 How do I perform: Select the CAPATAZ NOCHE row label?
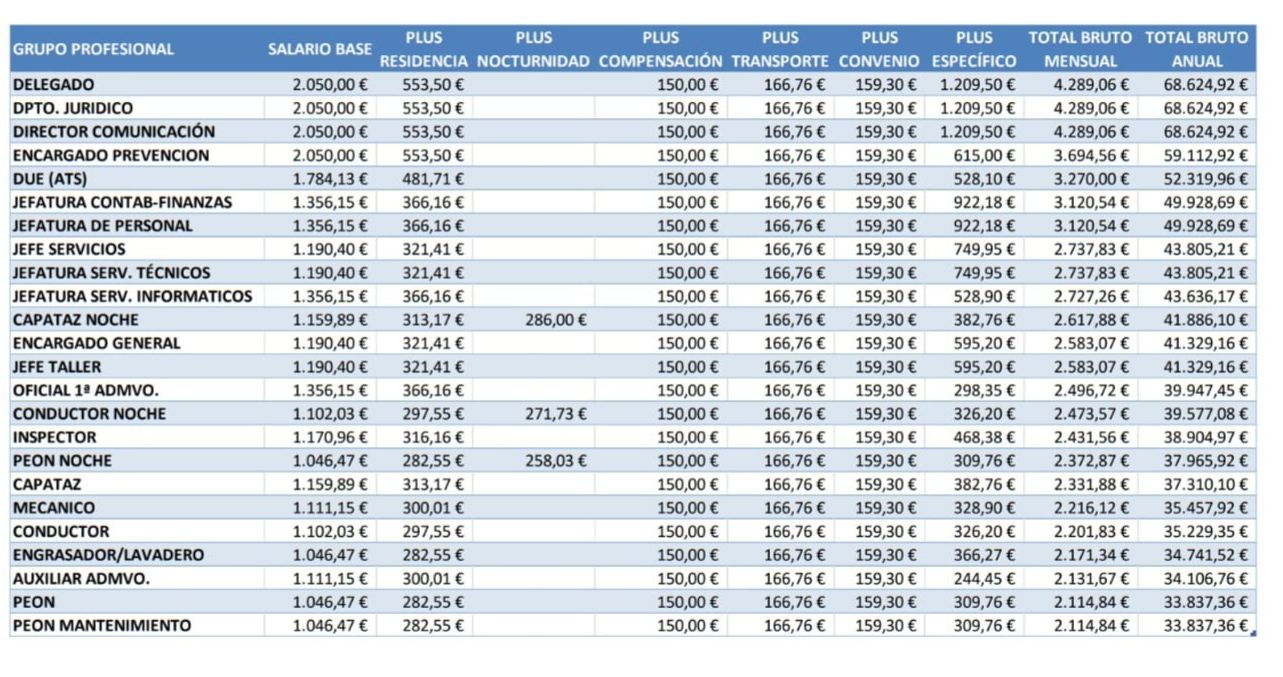(76, 320)
